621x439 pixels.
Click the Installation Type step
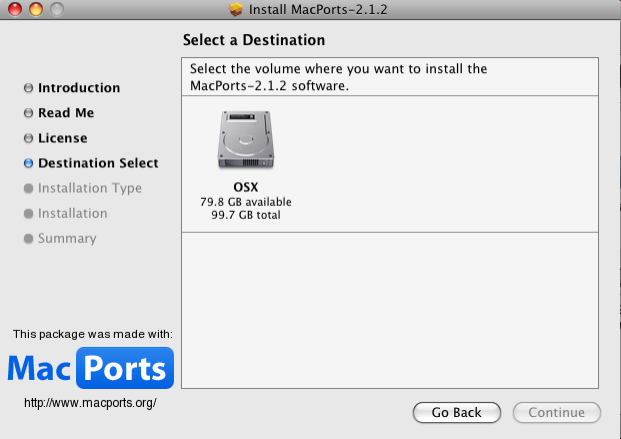(89, 188)
